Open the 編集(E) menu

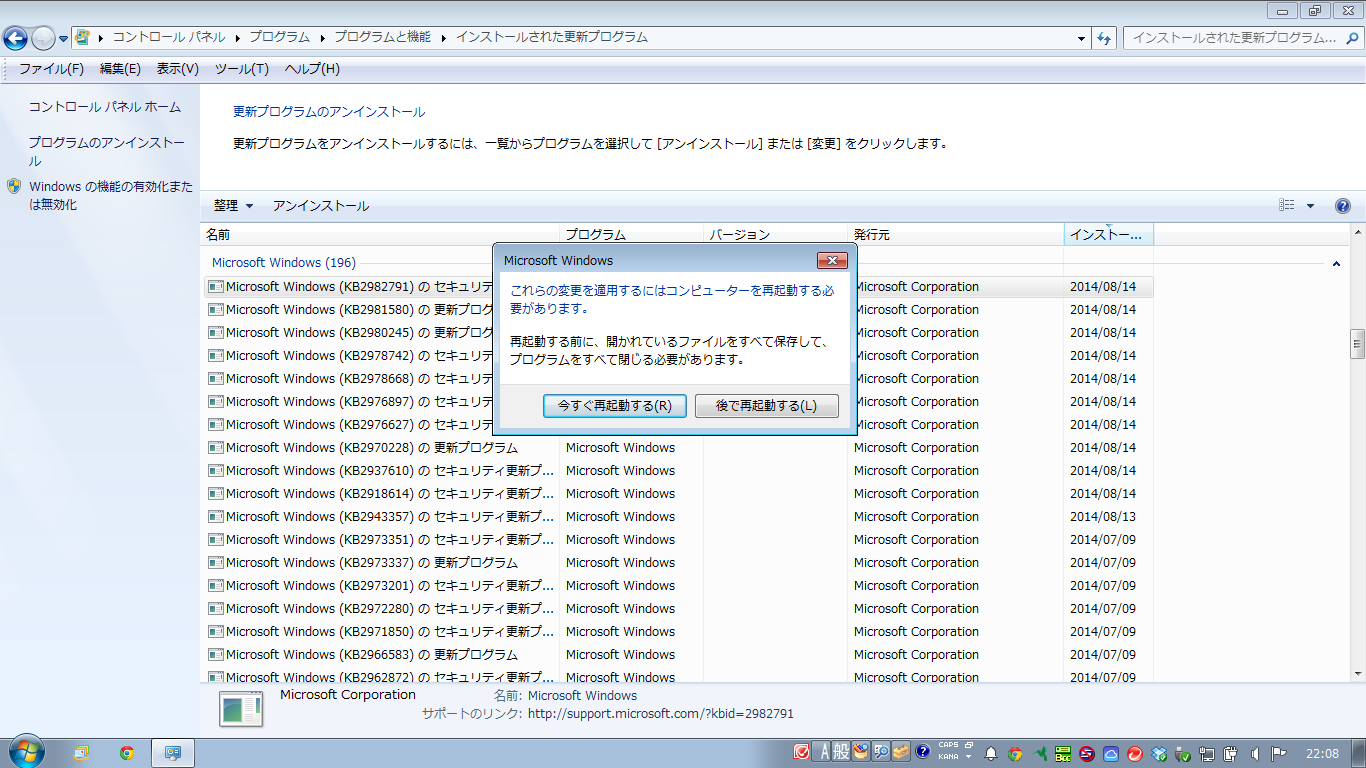point(120,69)
